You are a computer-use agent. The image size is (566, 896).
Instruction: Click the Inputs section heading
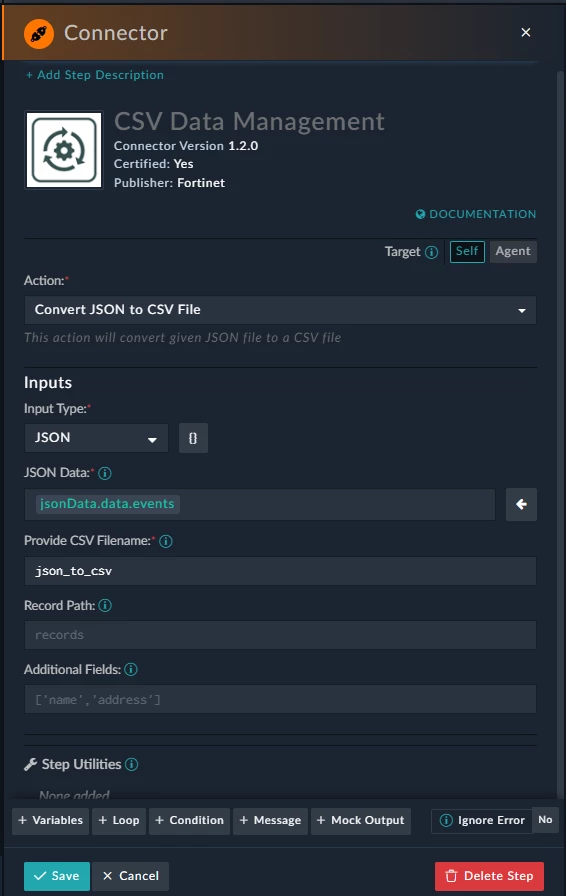(x=48, y=383)
